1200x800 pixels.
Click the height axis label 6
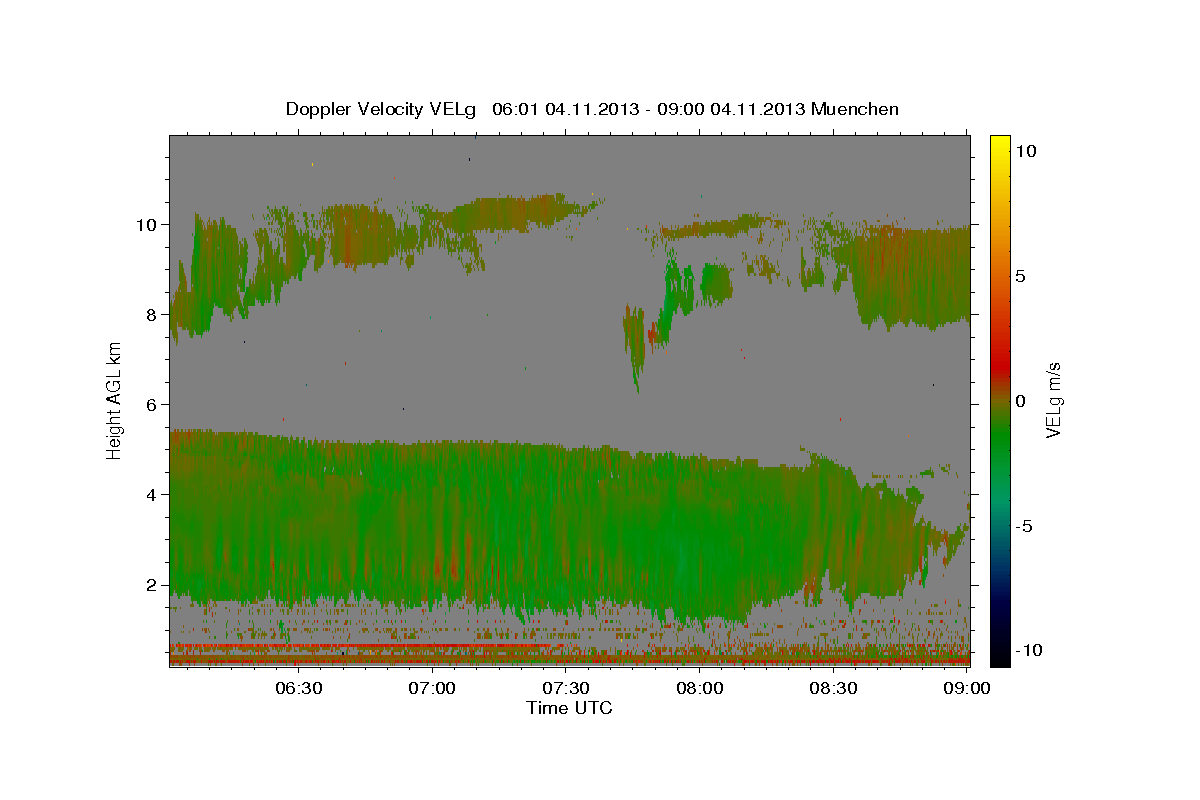(153, 404)
